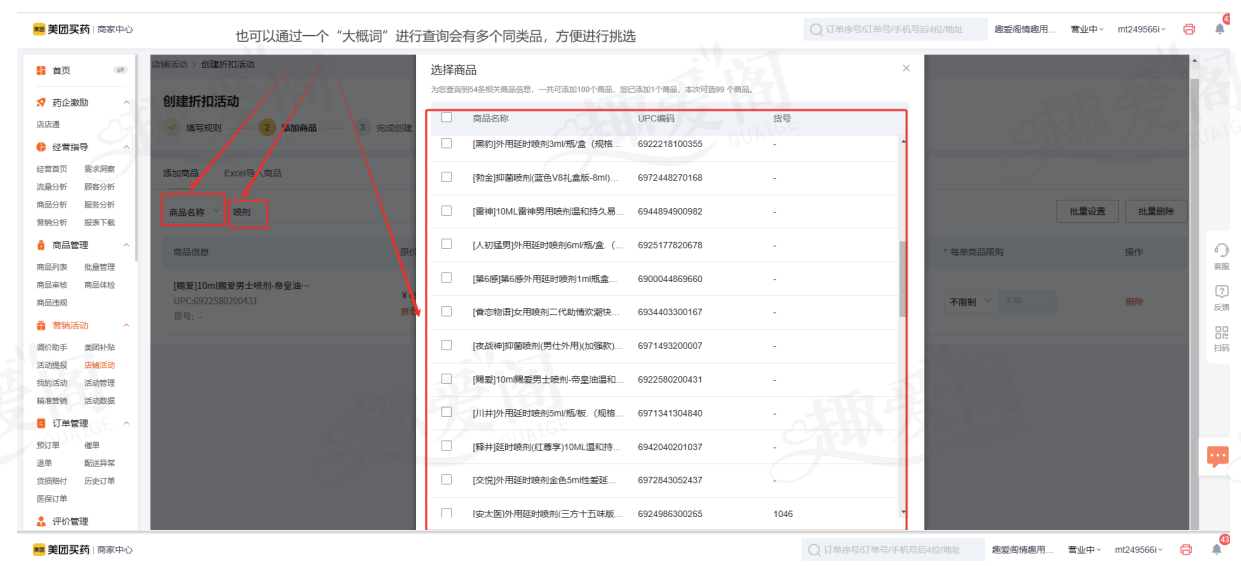The height and width of the screenshot is (566, 1241).
Task: Expand the 营业中 store status dropdown
Action: [x=1084, y=29]
